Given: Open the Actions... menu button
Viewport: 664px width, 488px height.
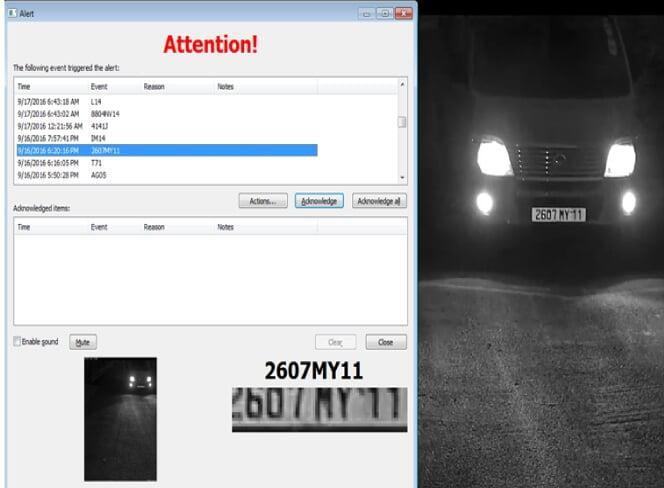Looking at the screenshot, I should point(263,201).
